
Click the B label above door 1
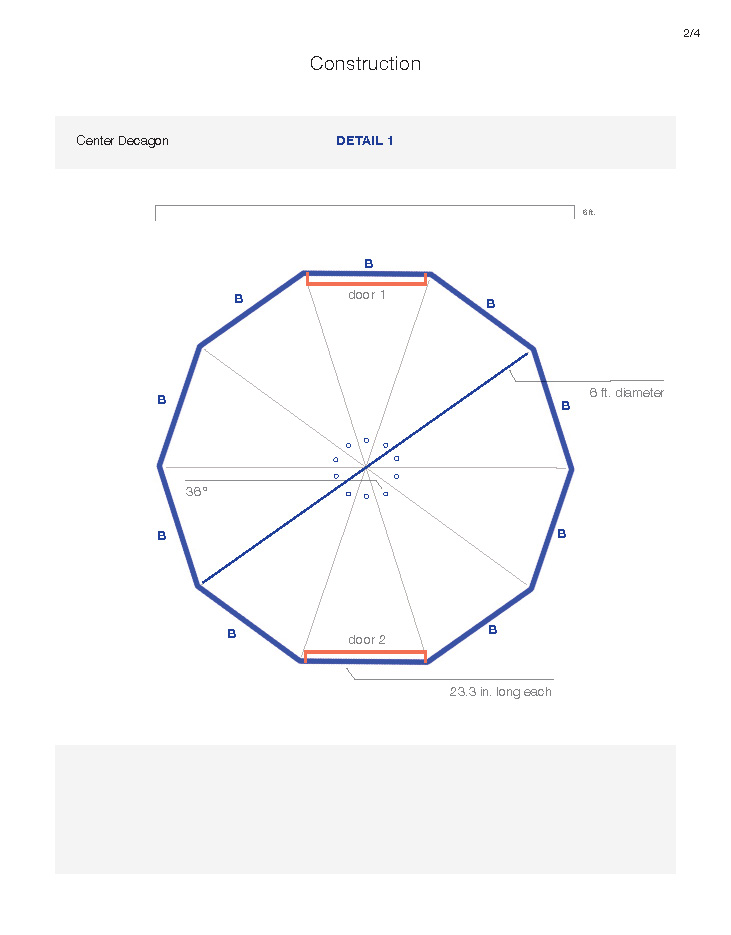[368, 264]
